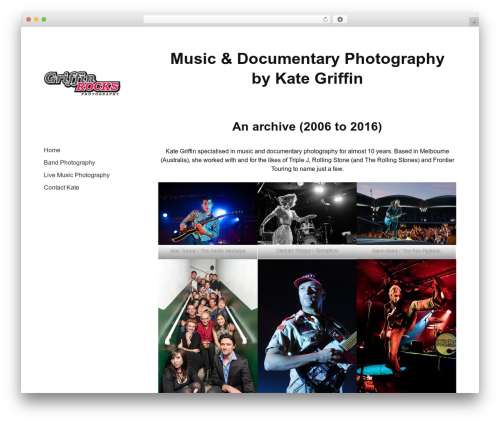Reload the page with the refresh icon
Screen dimensions: 500x423
coord(325,19)
